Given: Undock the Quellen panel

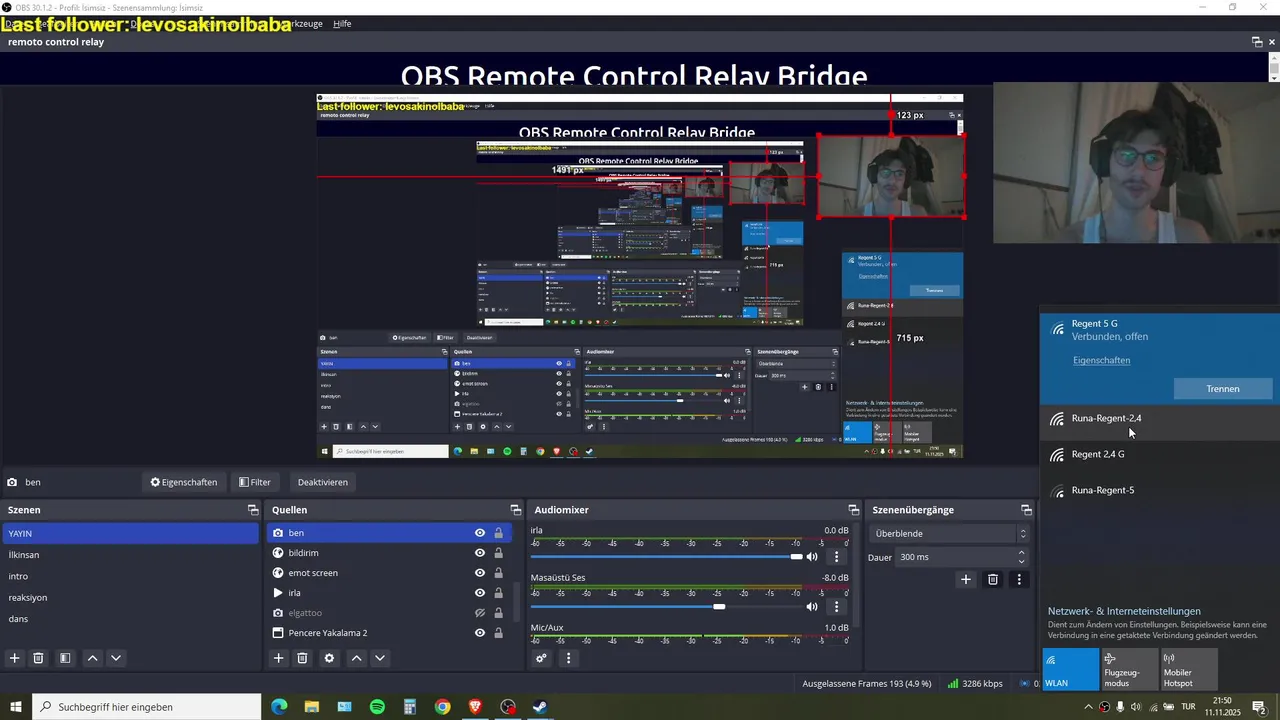Looking at the screenshot, I should tap(516, 510).
